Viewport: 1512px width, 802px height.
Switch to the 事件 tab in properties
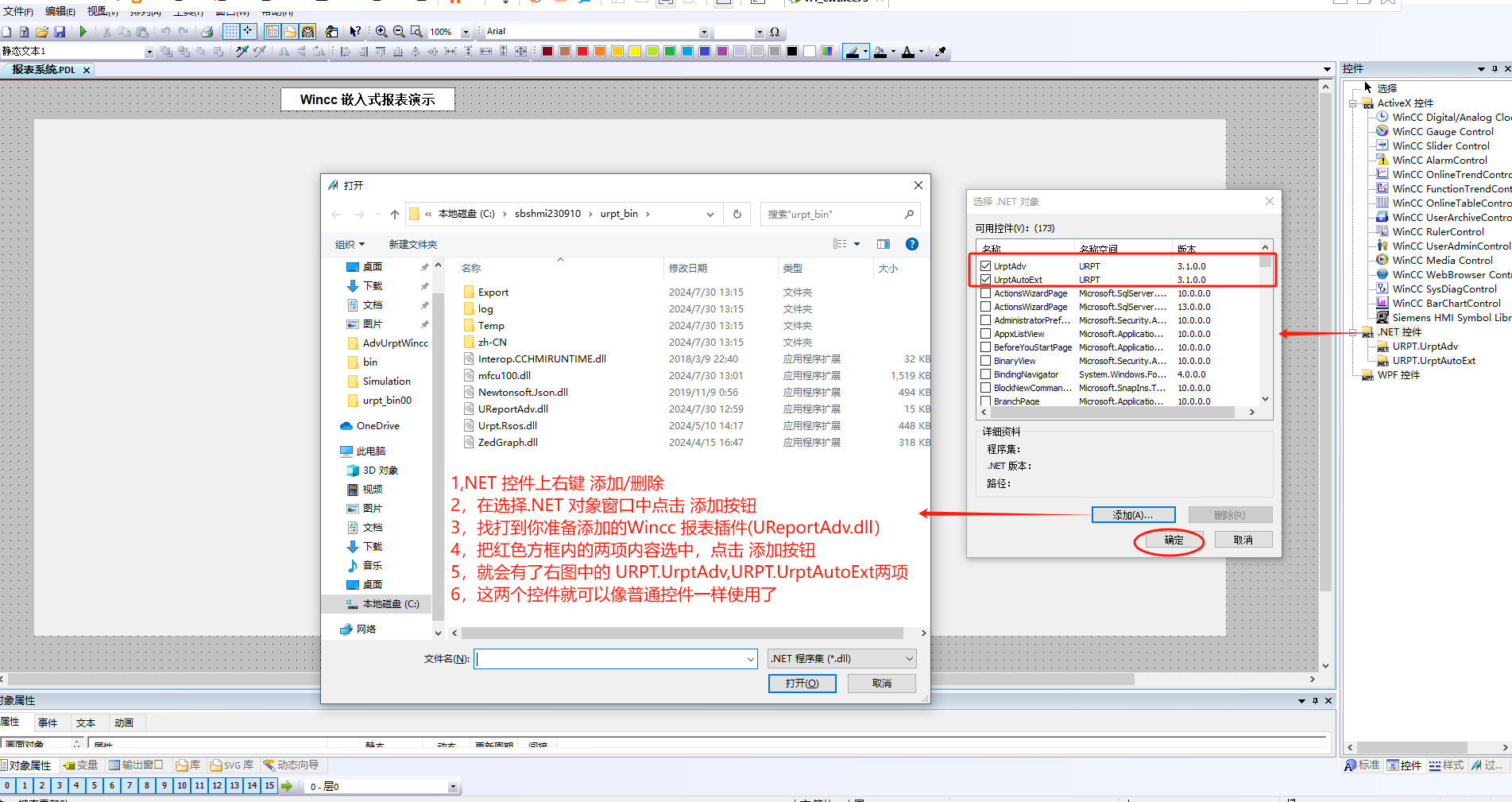(x=48, y=723)
